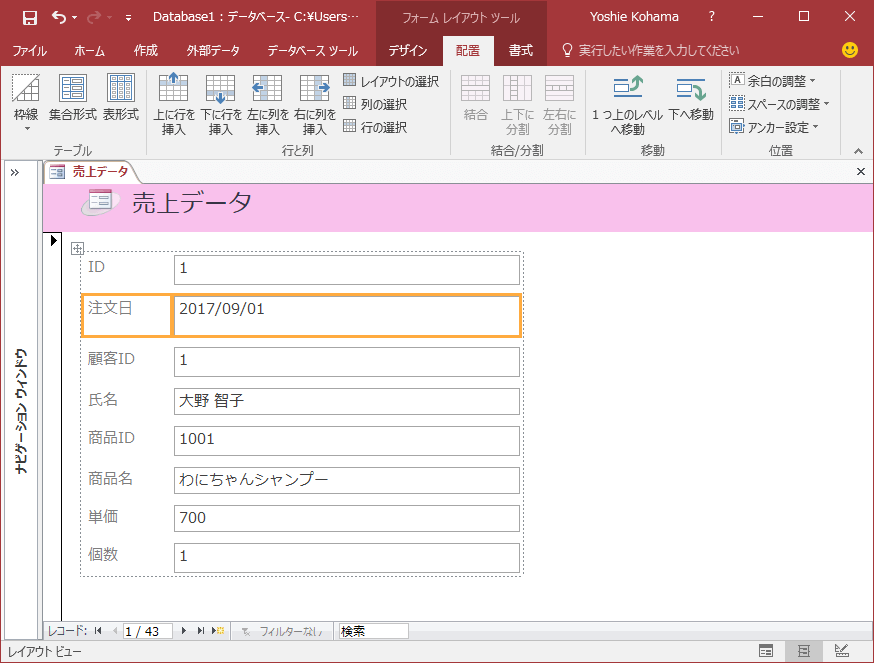
Task: Click the 商品名 field わにちゃんシャンプー
Action: click(347, 480)
